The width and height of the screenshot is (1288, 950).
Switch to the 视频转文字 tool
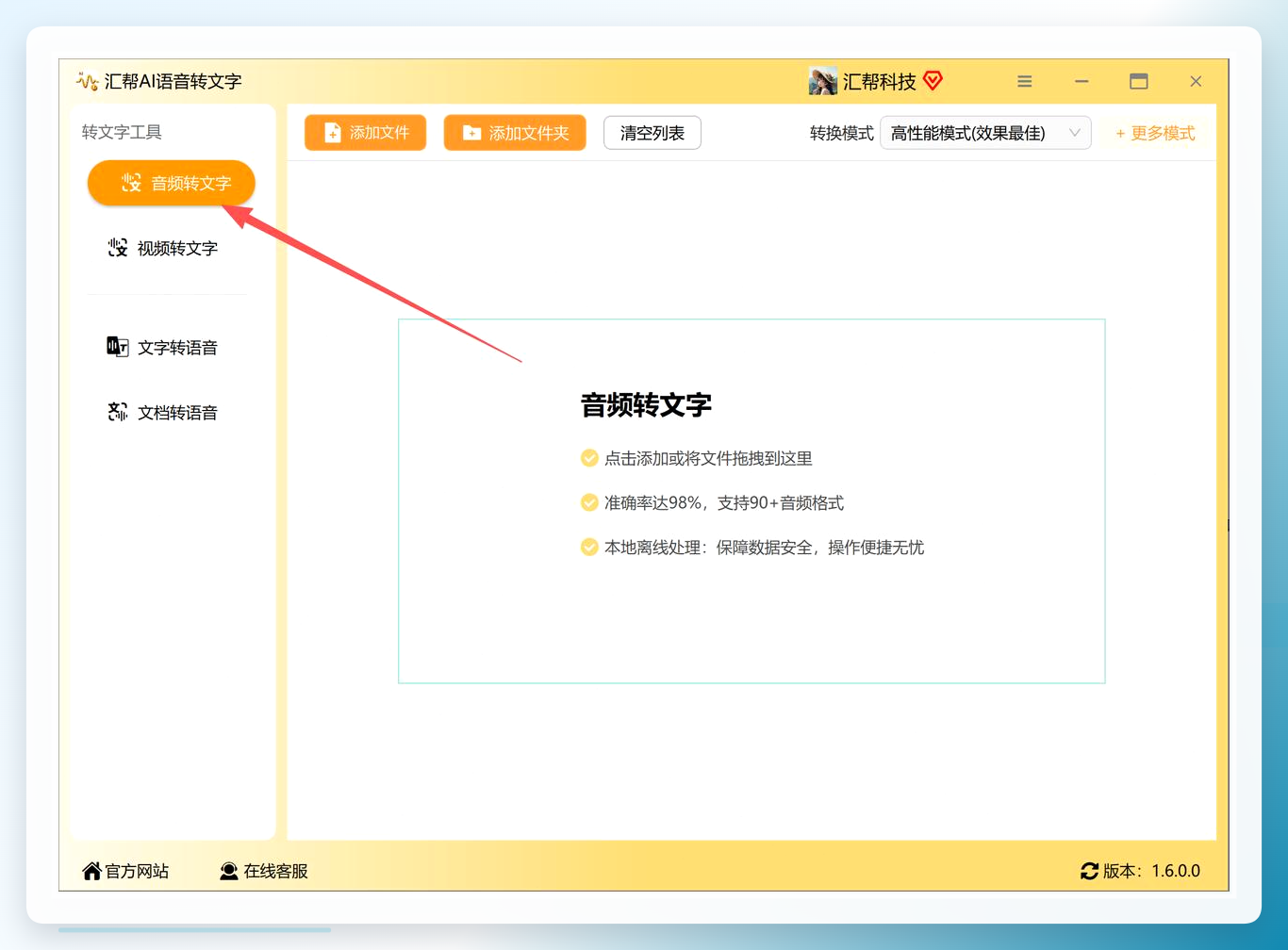(x=163, y=248)
